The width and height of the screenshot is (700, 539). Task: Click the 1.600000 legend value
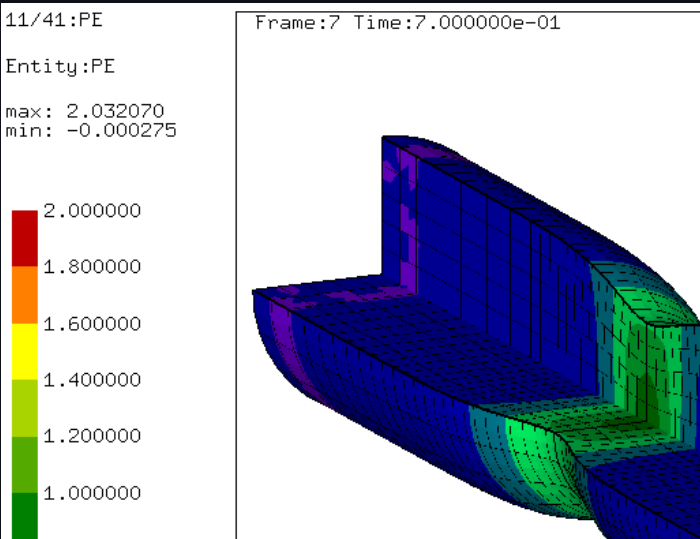[x=92, y=323]
